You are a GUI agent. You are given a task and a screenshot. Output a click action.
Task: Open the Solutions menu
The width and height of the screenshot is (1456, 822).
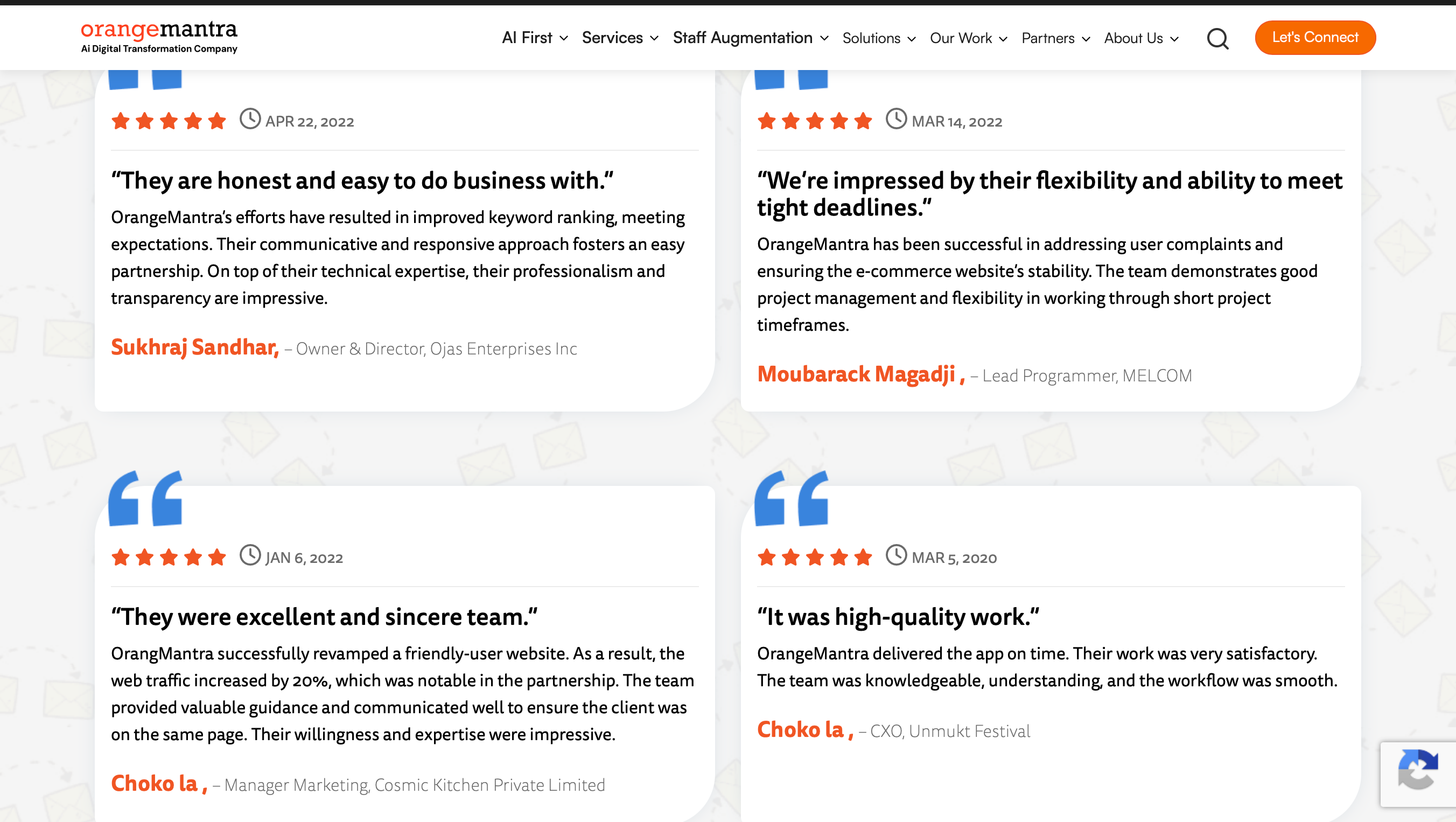point(878,38)
